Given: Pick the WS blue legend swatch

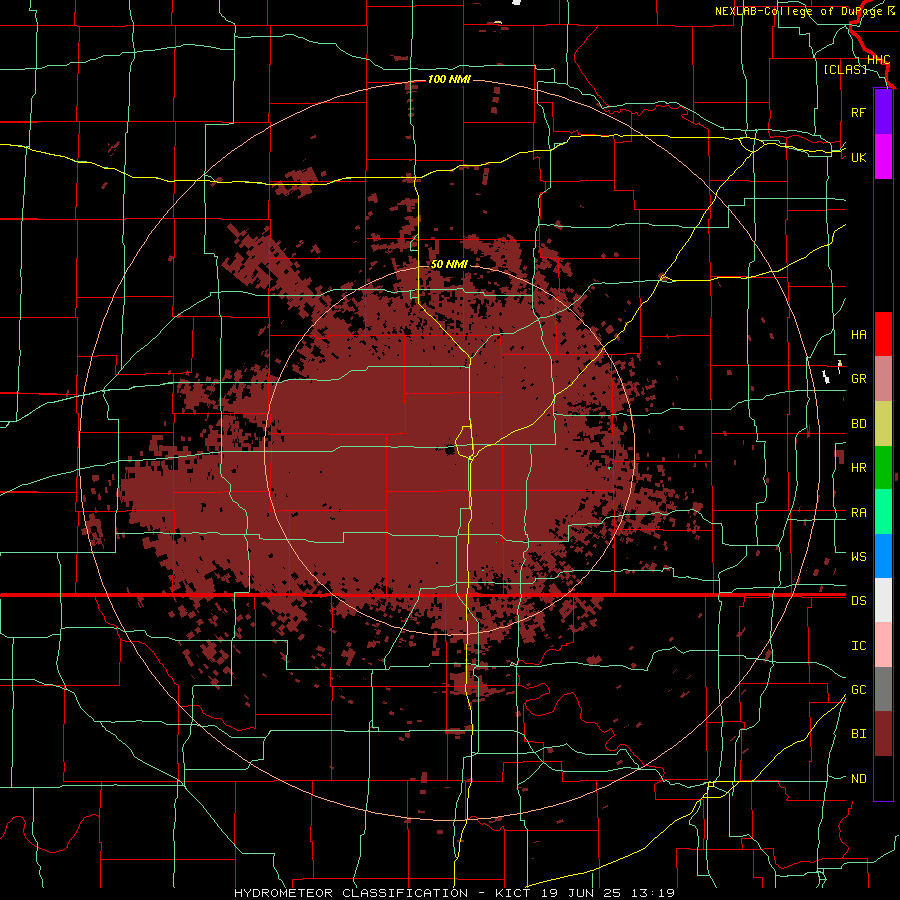Looking at the screenshot, I should (883, 556).
